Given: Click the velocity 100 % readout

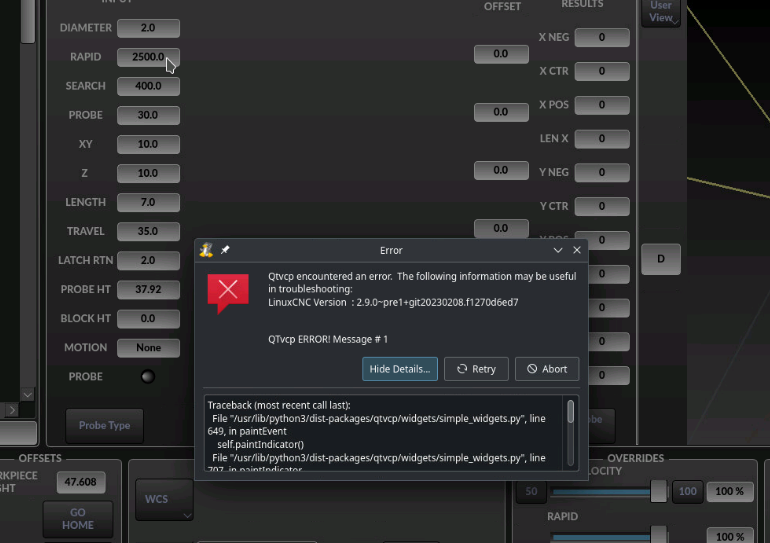Looking at the screenshot, I should tap(730, 491).
